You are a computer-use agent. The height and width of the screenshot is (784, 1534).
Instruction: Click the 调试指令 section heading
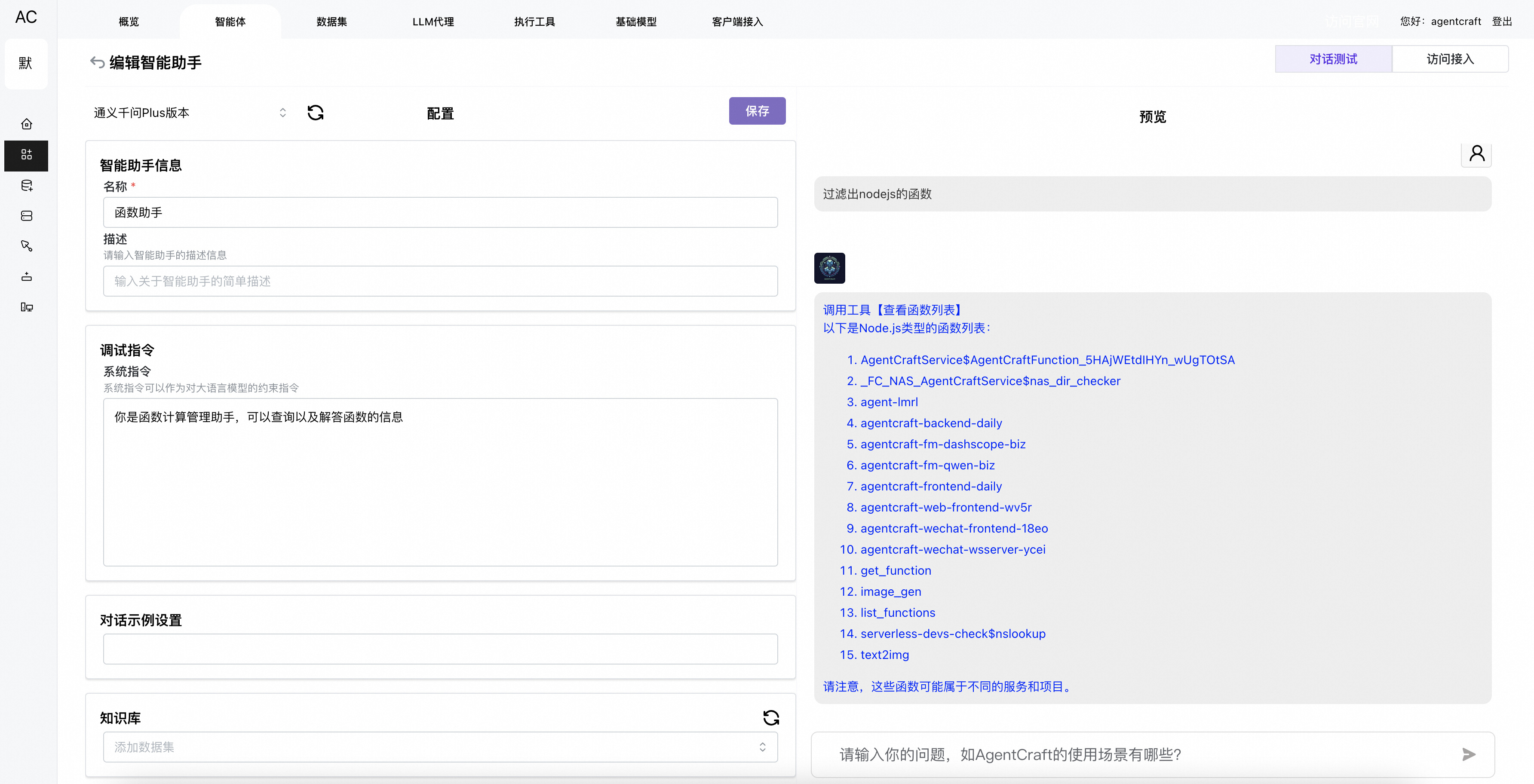[127, 350]
